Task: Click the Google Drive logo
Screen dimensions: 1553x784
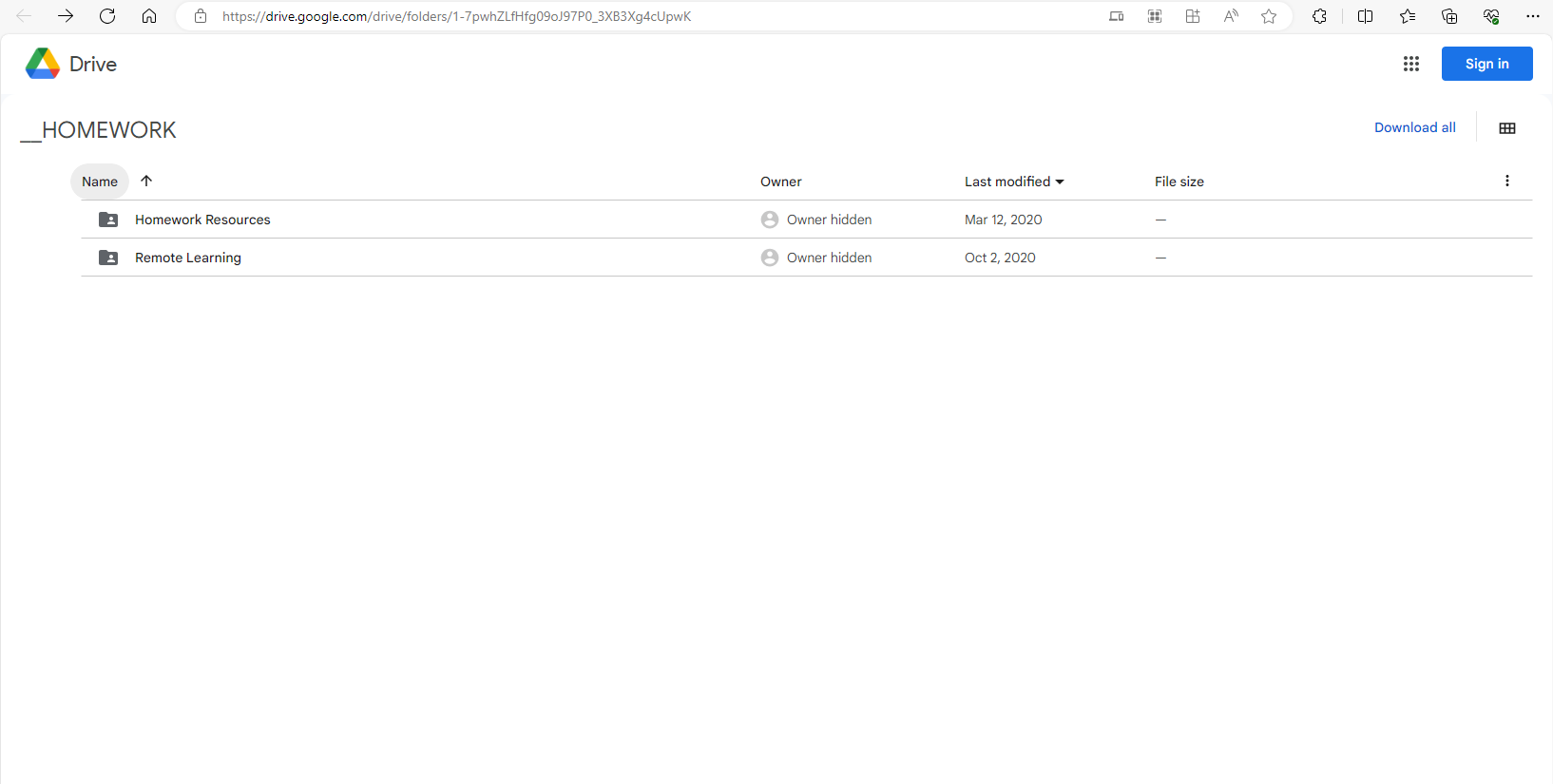Action: [43, 64]
